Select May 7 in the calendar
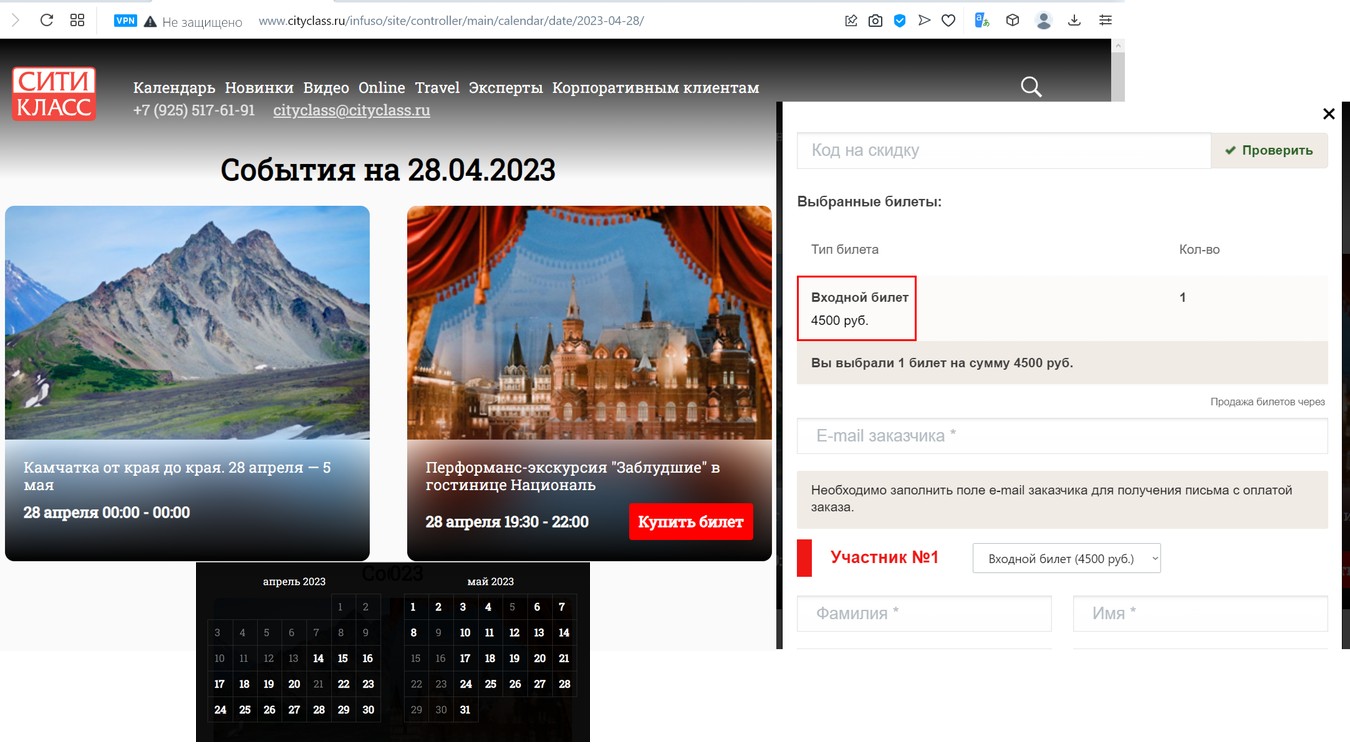 pyautogui.click(x=562, y=606)
